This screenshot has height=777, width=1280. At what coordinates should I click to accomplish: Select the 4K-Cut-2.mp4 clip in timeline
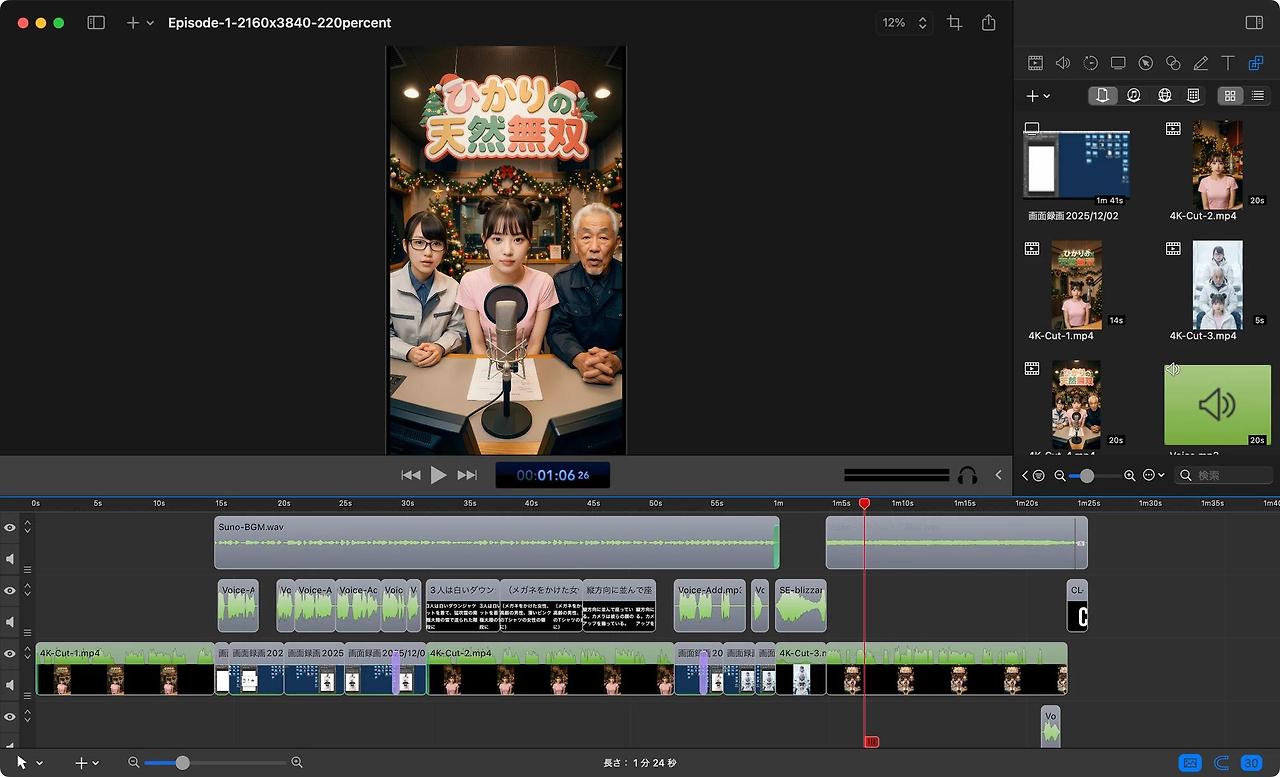550,668
